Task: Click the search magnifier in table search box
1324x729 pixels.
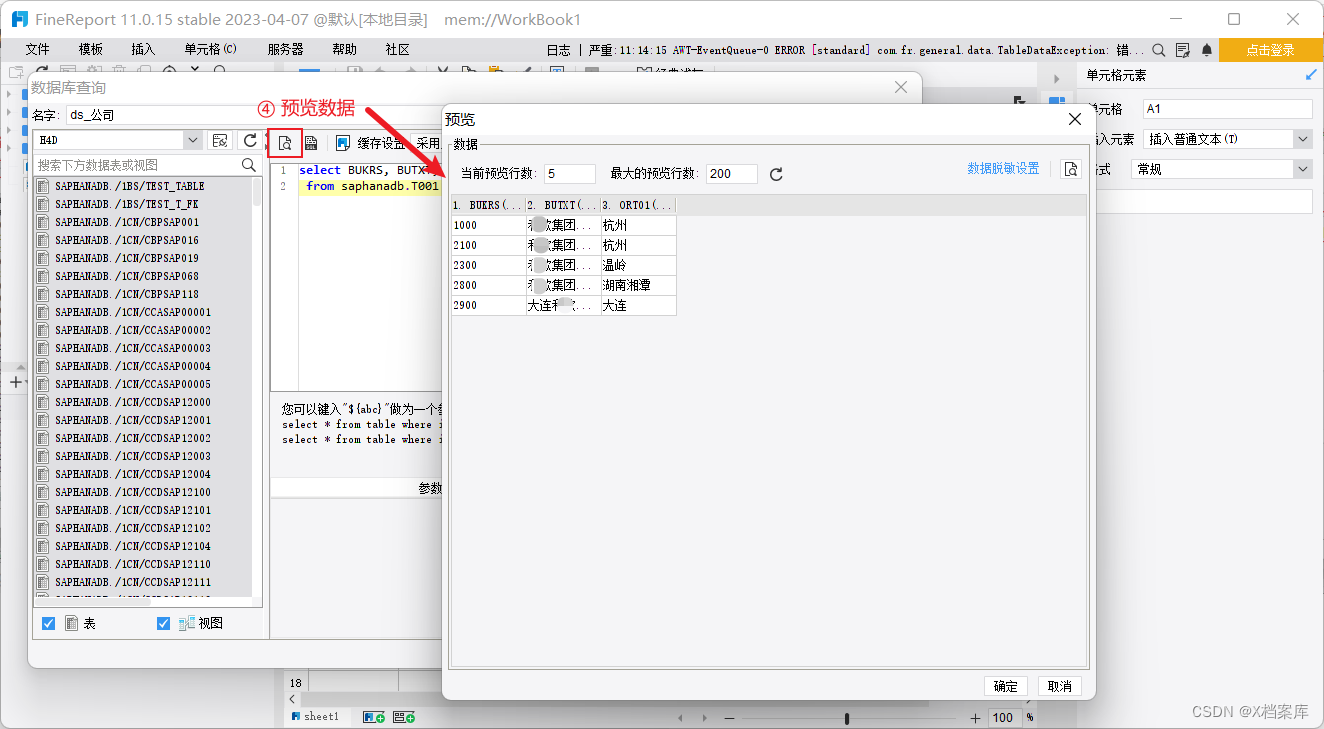Action: coord(249,165)
